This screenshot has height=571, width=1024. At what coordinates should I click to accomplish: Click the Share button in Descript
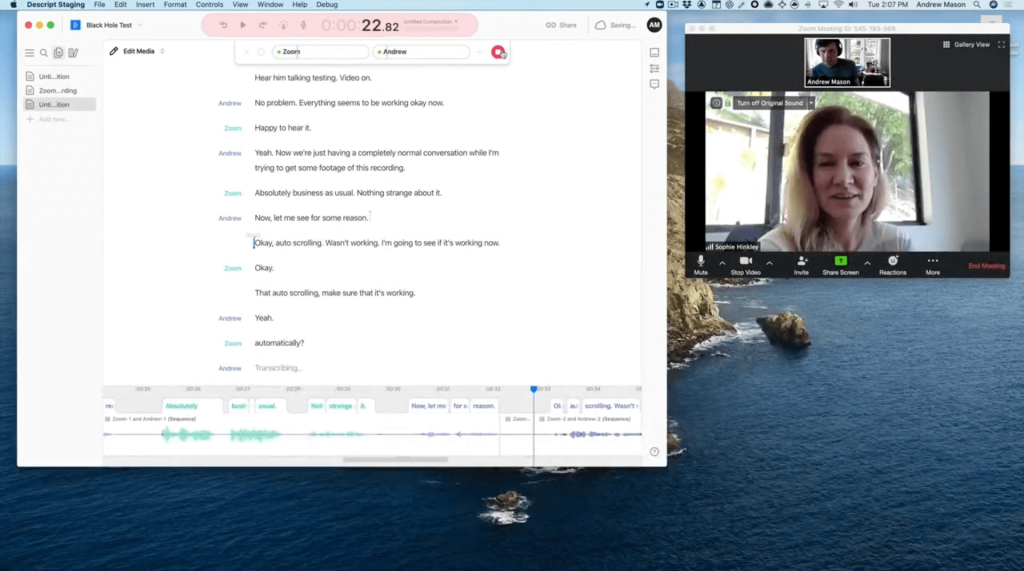(x=561, y=25)
